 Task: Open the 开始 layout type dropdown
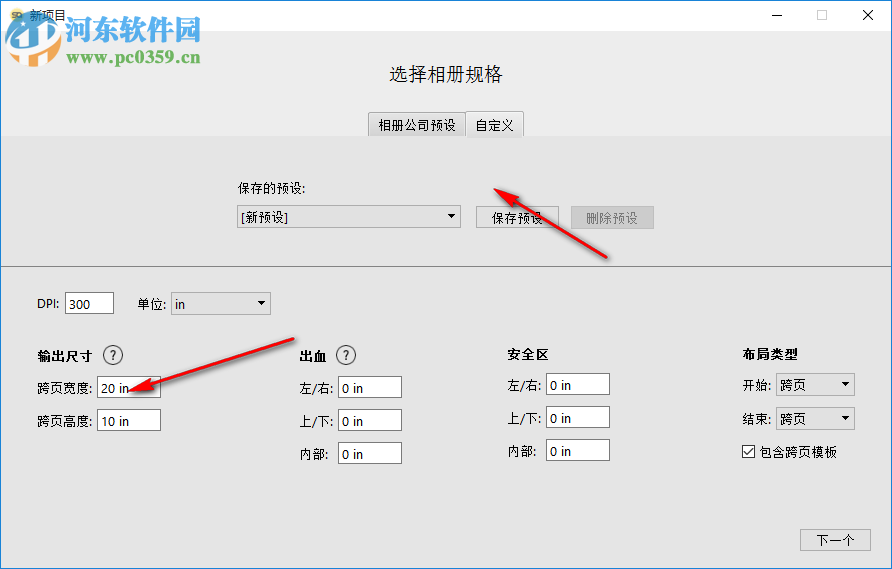(815, 385)
